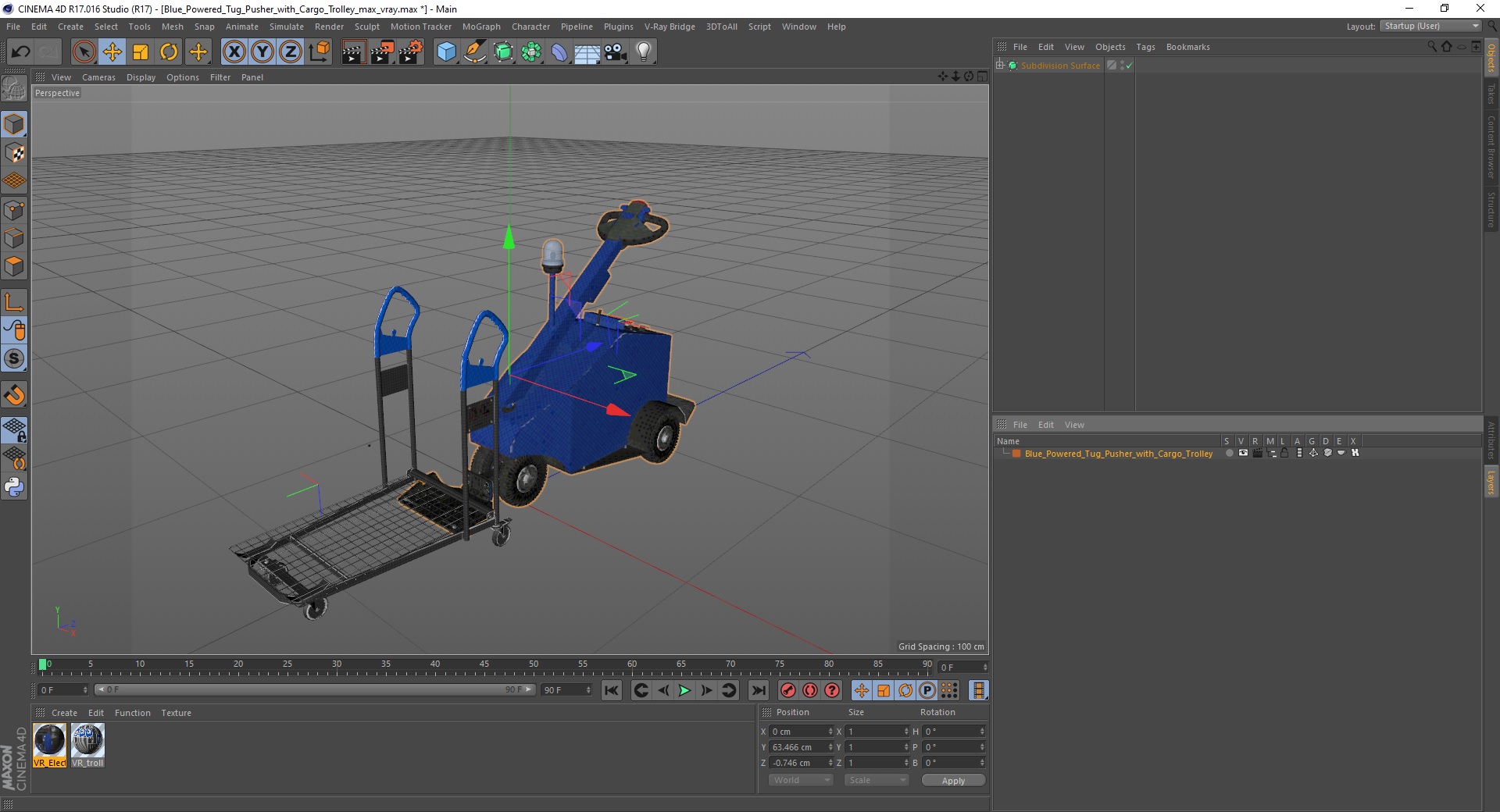The image size is (1500, 812).
Task: Select Points mode
Action: coord(14,210)
